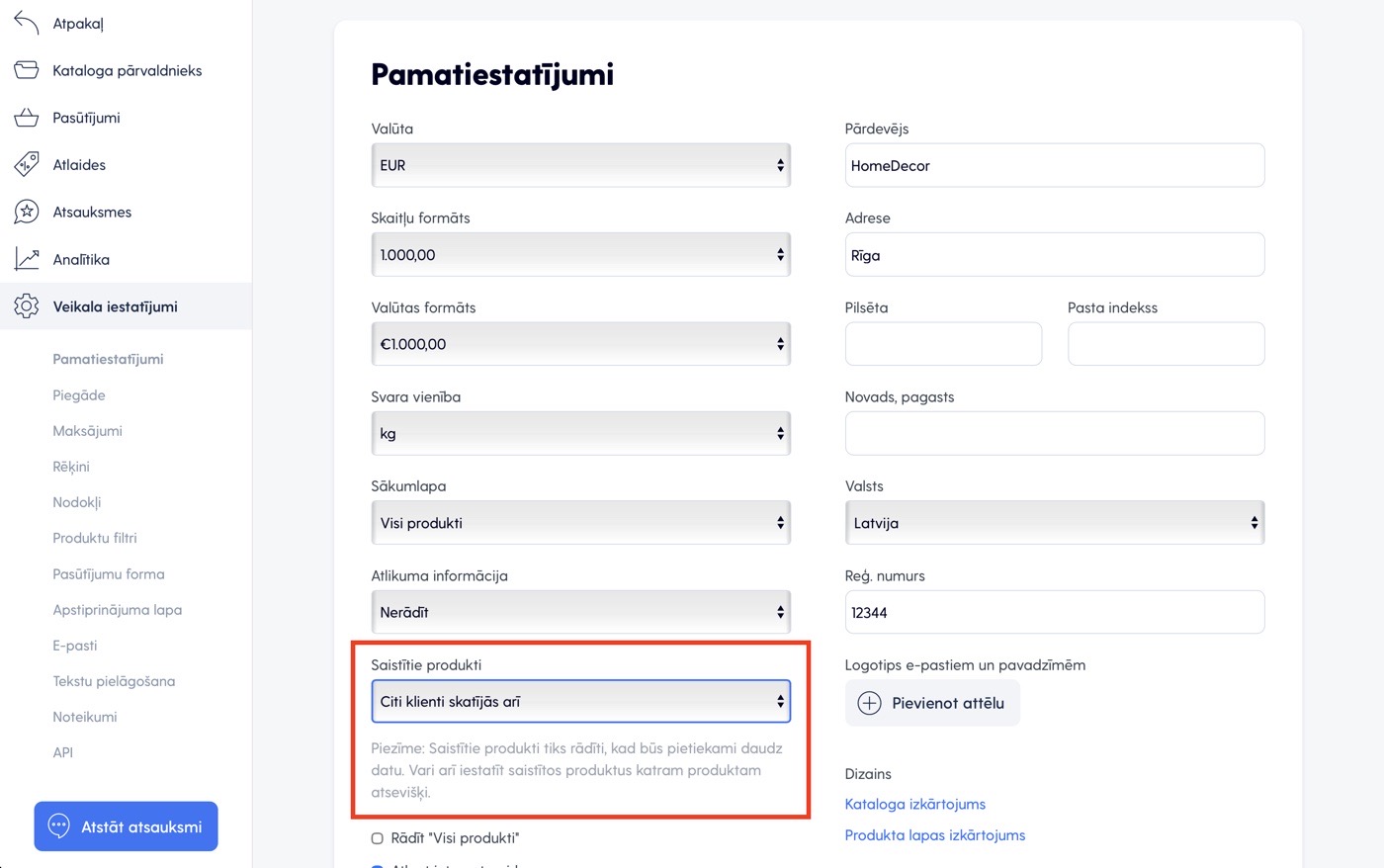1384x868 pixels.
Task: Expand the Saistītie produkti dropdown
Action: tap(580, 702)
